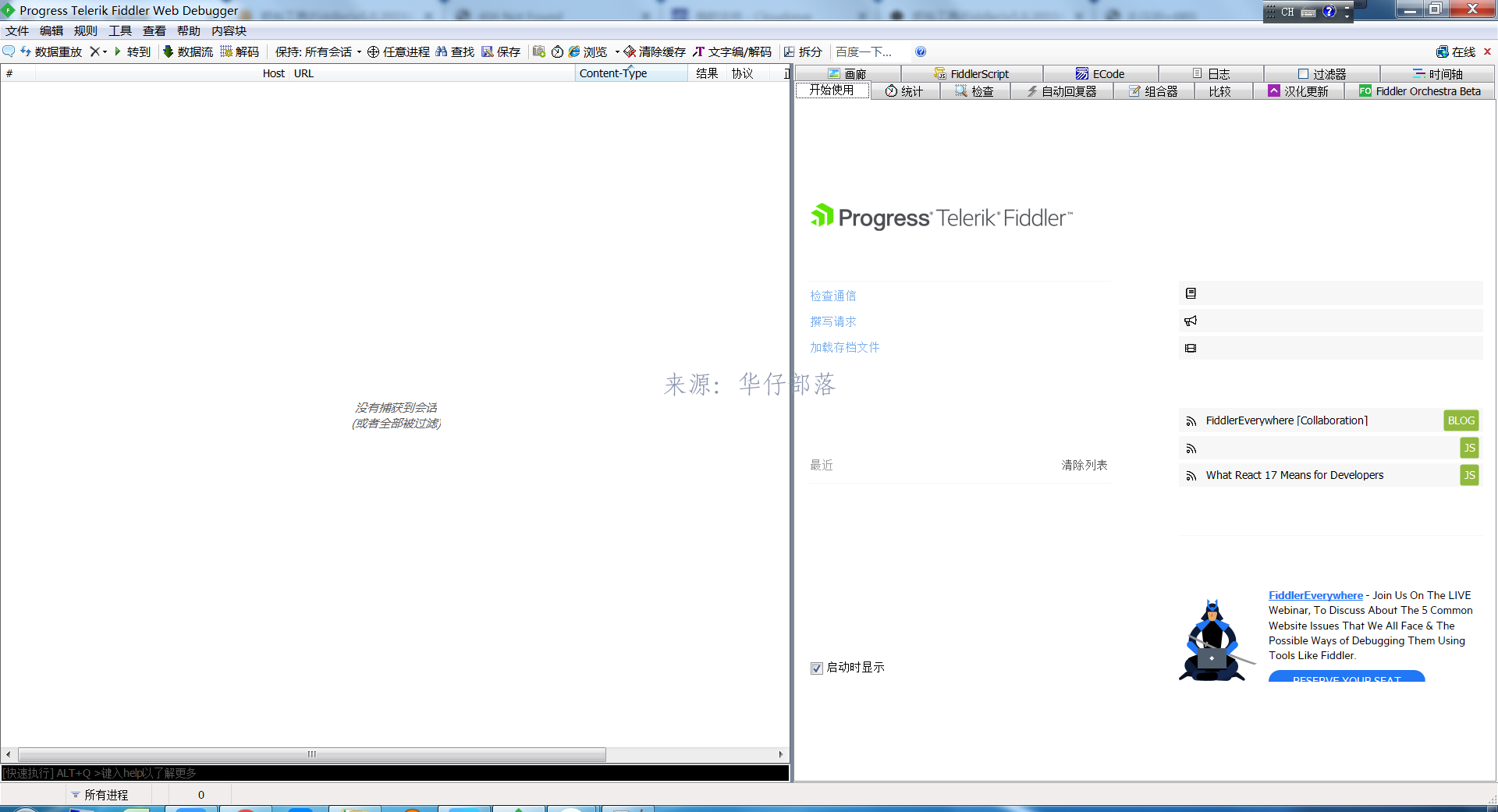This screenshot has height=812, width=1498.
Task: Switch to the 组合器 composer tab
Action: 1153,91
